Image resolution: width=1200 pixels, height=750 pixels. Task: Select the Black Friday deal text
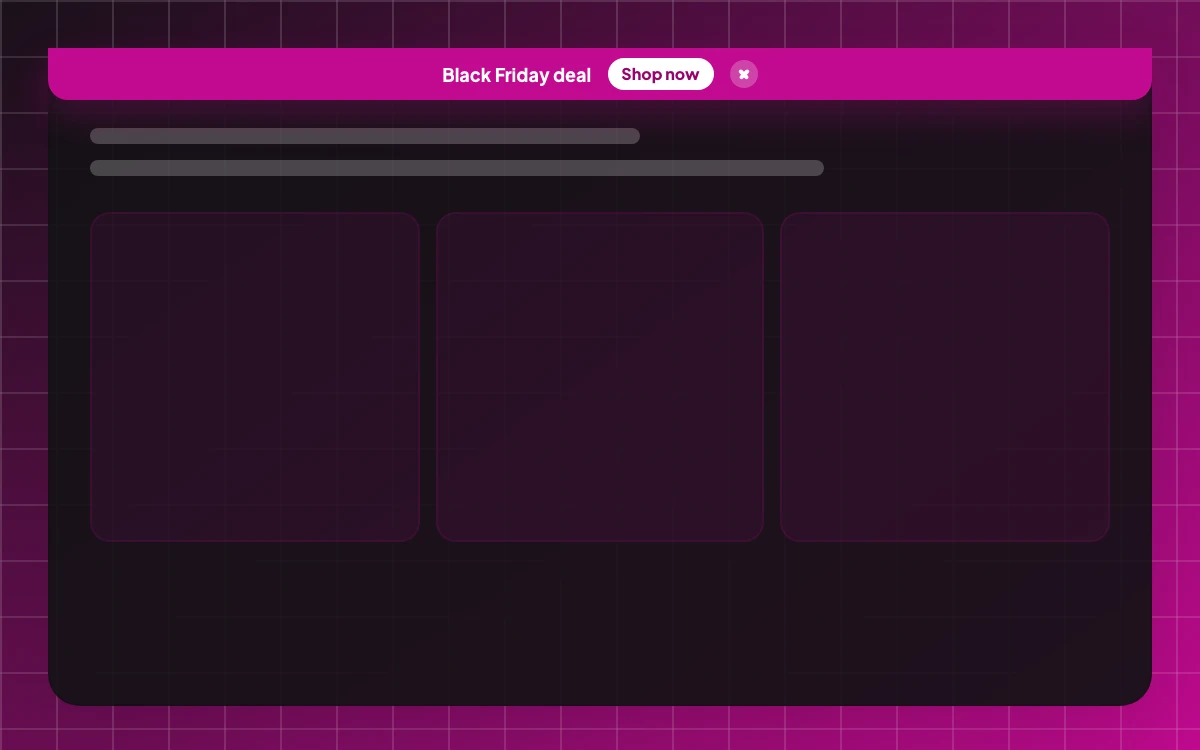pos(516,75)
